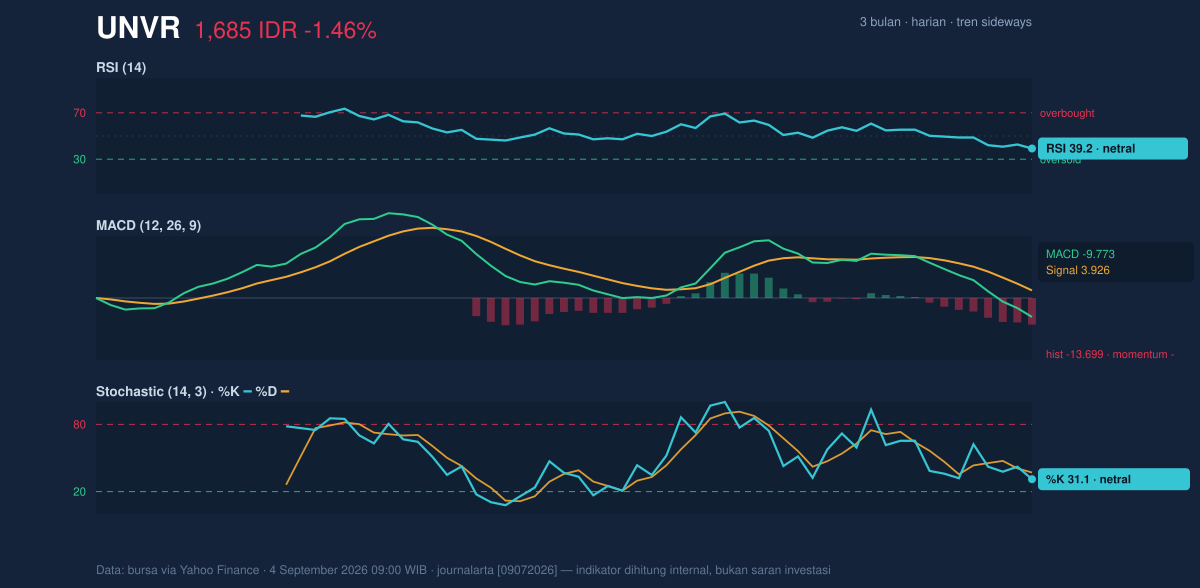This screenshot has height=588, width=1200.
Task: Click the Stochastic 80 axis label
Action: click(79, 425)
